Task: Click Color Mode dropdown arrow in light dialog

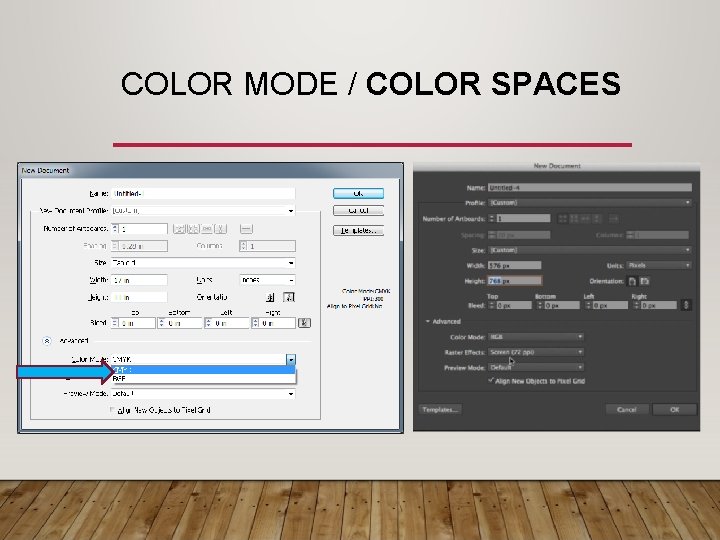Action: click(x=291, y=360)
